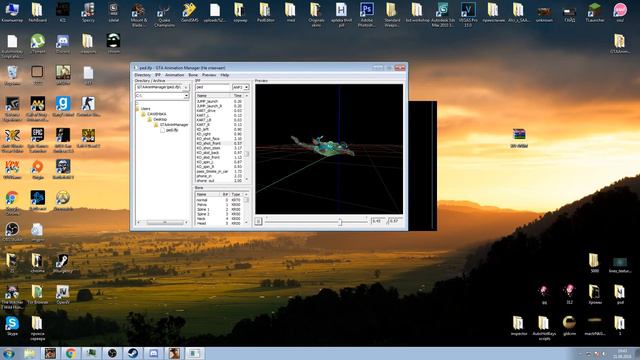Click the current time field beside slider

378,221
